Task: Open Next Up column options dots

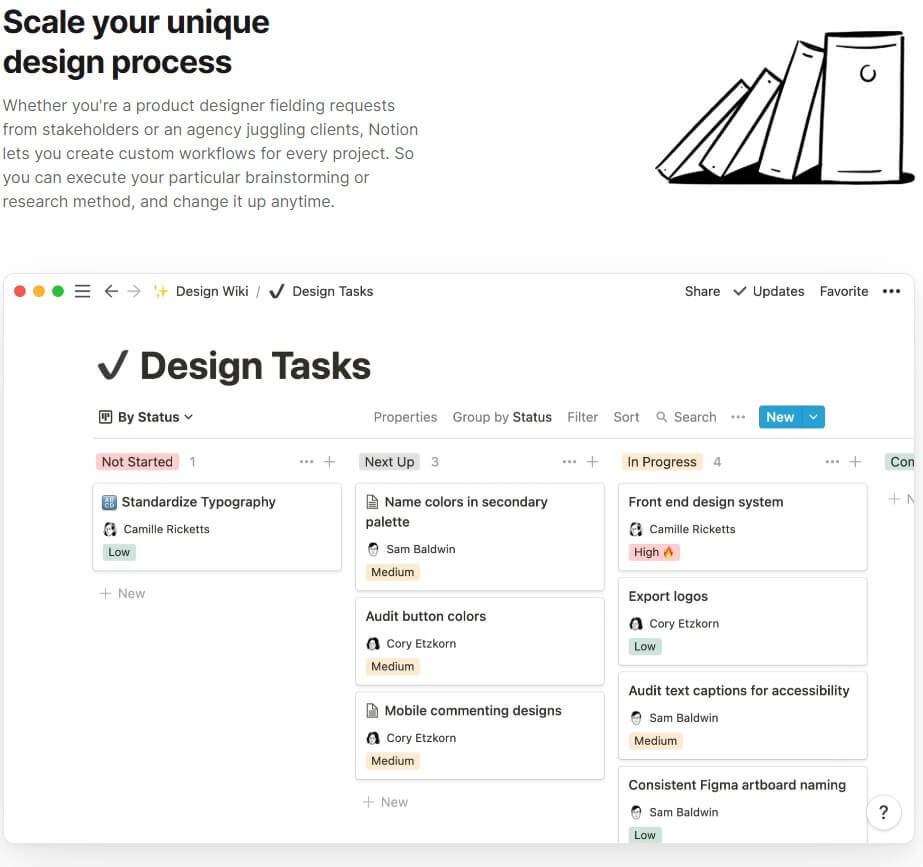Action: [569, 462]
